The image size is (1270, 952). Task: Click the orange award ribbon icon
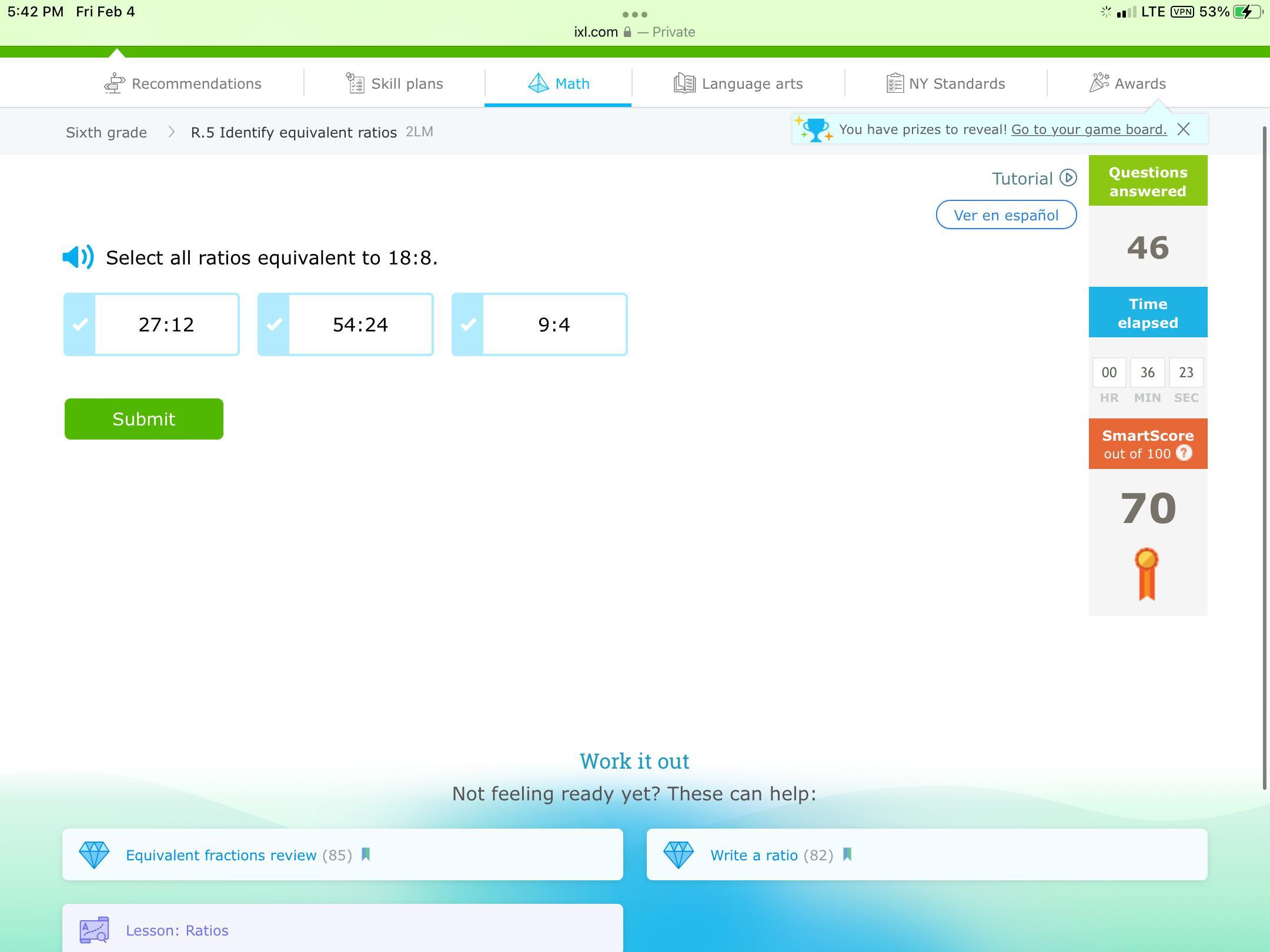click(x=1147, y=574)
